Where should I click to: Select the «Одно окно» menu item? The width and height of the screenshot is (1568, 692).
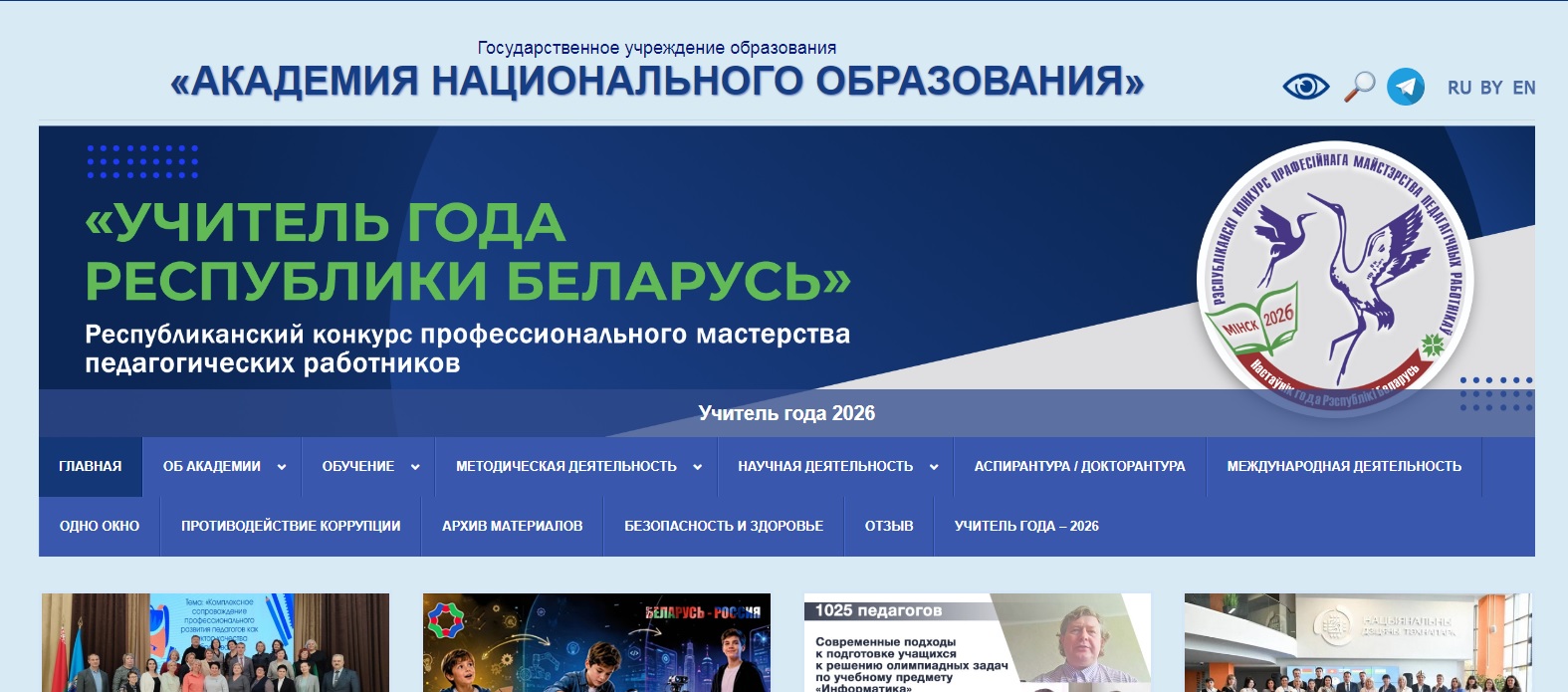tap(100, 526)
